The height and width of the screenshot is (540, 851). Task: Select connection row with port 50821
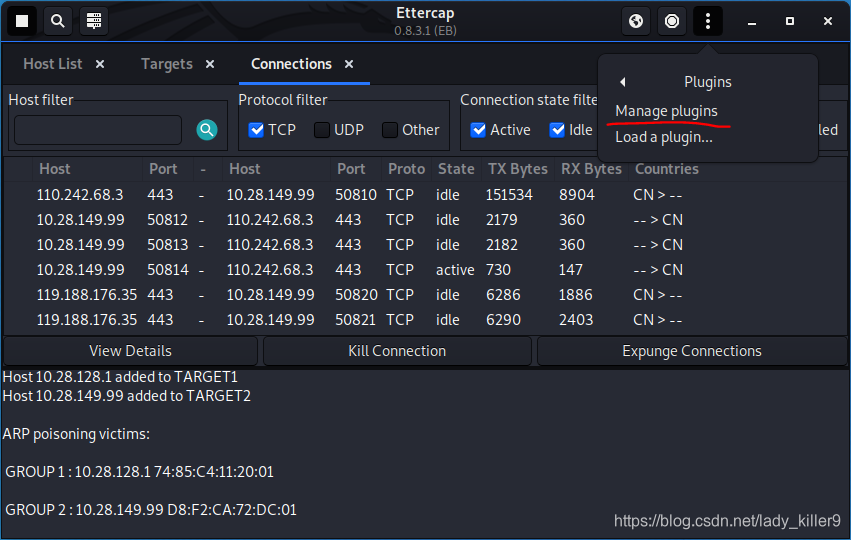pyautogui.click(x=425, y=320)
